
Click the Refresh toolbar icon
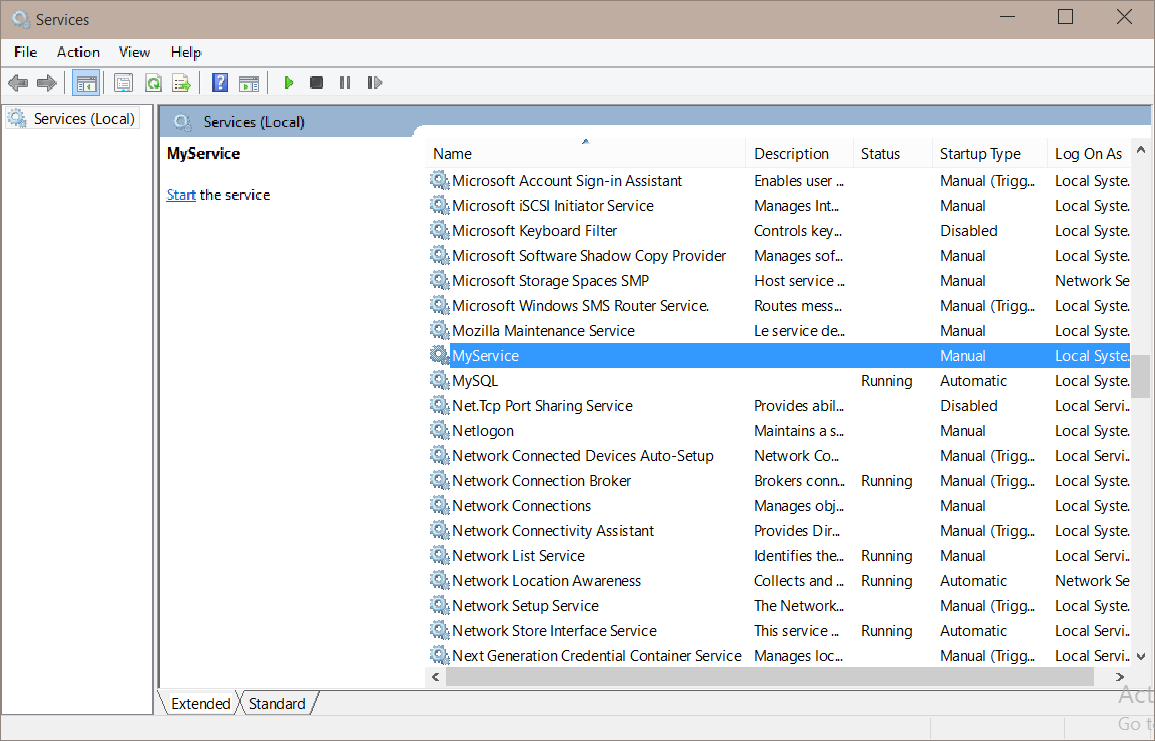click(x=153, y=83)
